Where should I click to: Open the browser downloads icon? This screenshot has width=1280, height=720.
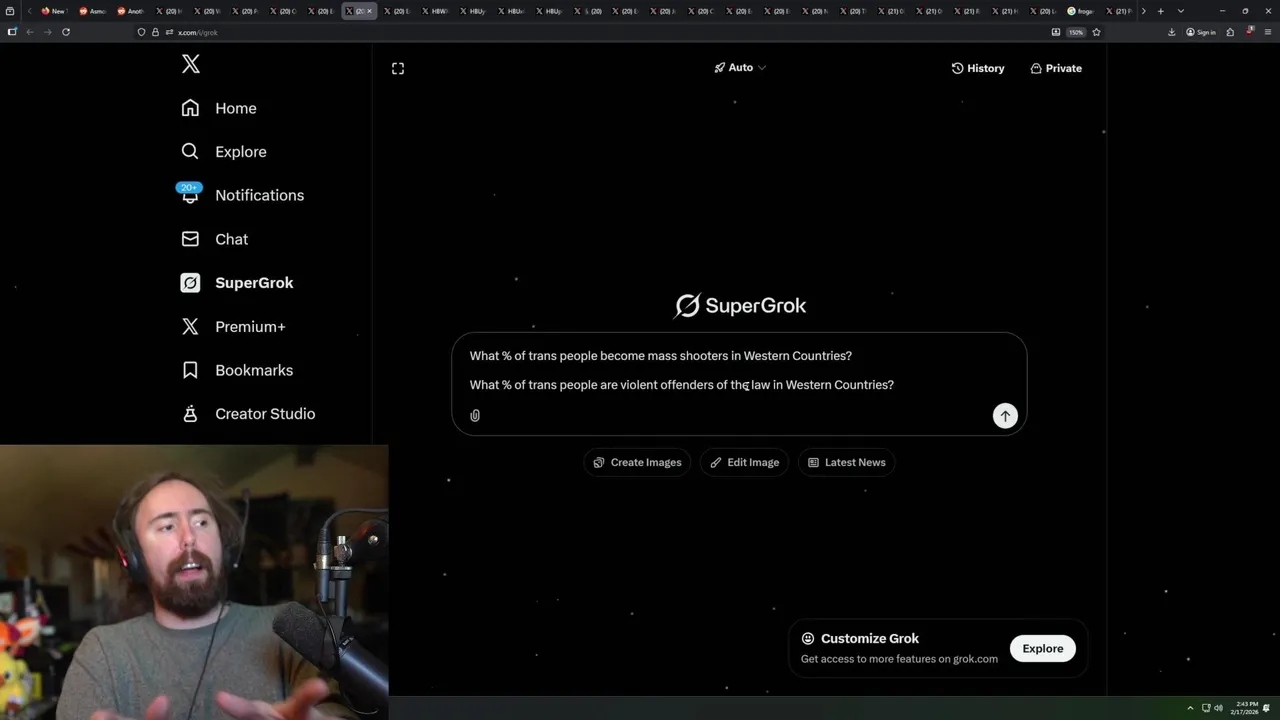1171,32
